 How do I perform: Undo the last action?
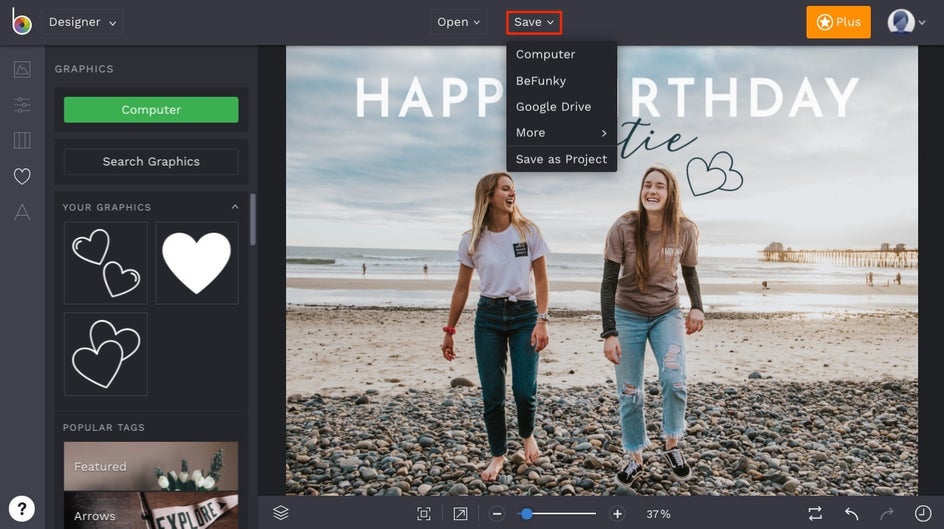pyautogui.click(x=851, y=513)
